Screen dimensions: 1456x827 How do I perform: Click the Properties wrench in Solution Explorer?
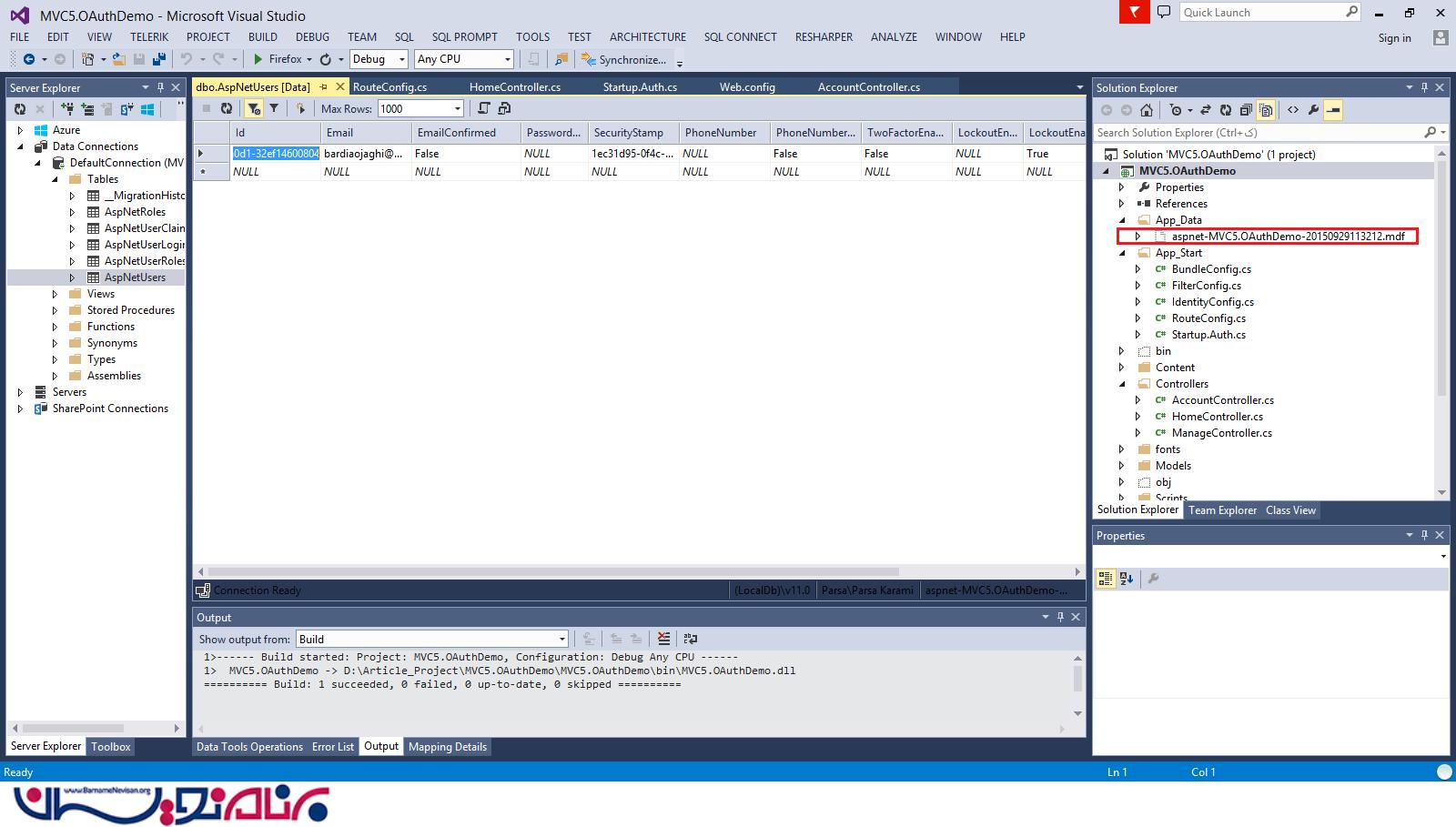click(x=1313, y=110)
